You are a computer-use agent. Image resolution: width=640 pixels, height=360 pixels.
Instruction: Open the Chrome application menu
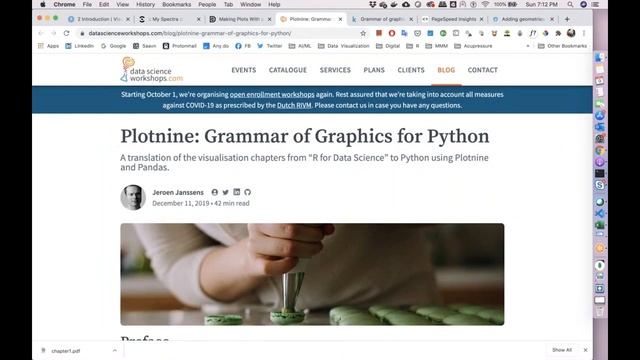64,4
